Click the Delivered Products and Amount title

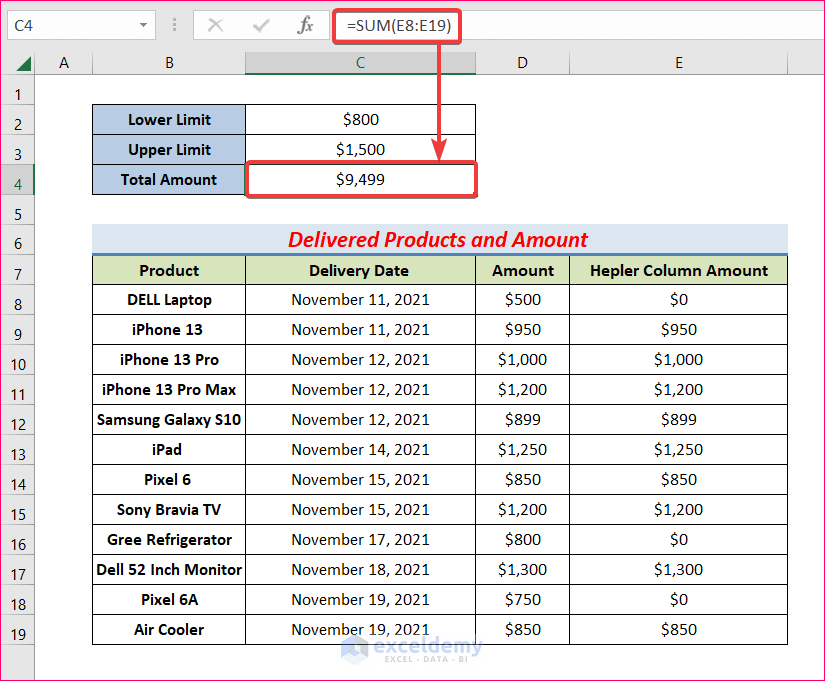coord(438,240)
